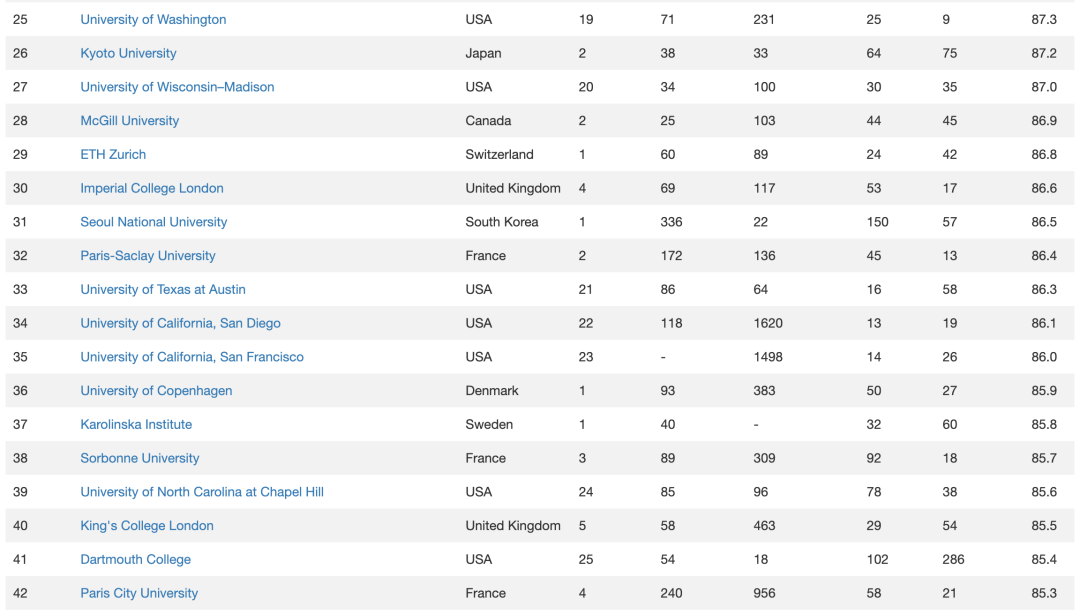
Task: Open University of California, San Diego link
Action: pyautogui.click(x=180, y=323)
